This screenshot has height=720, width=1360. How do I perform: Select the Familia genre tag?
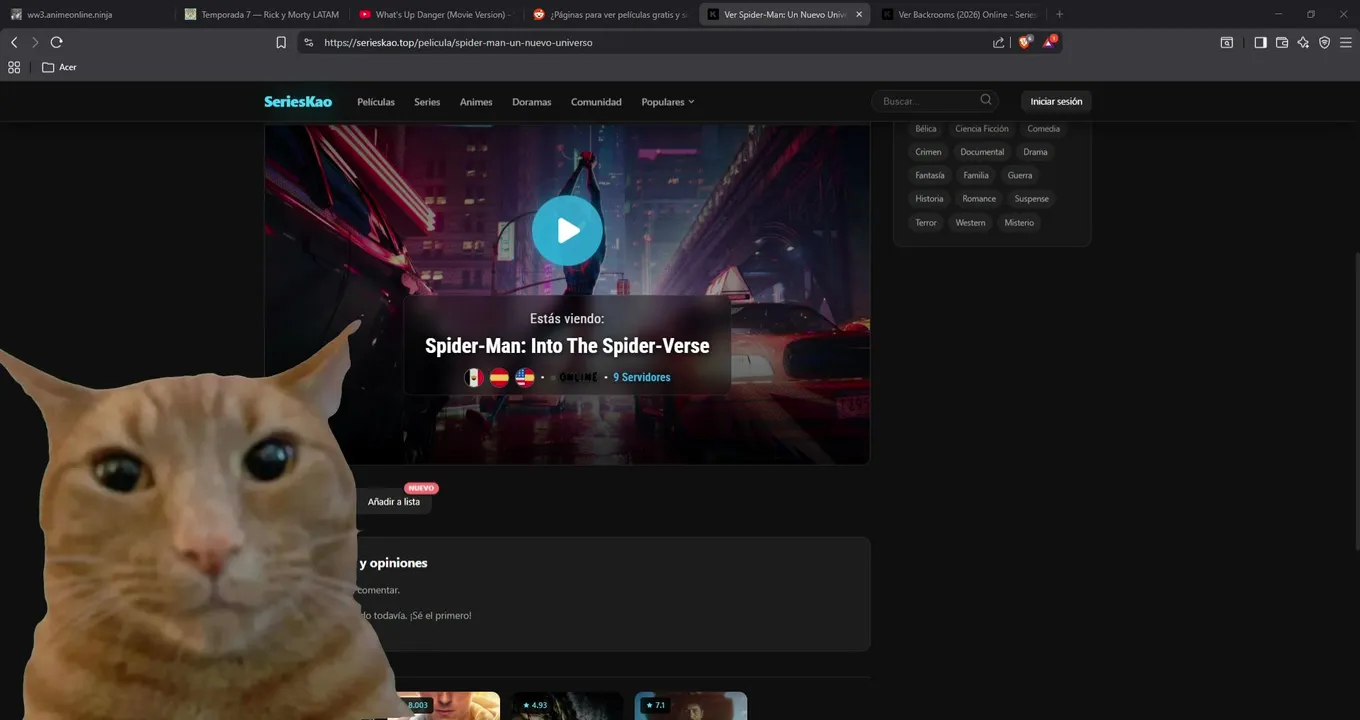976,175
